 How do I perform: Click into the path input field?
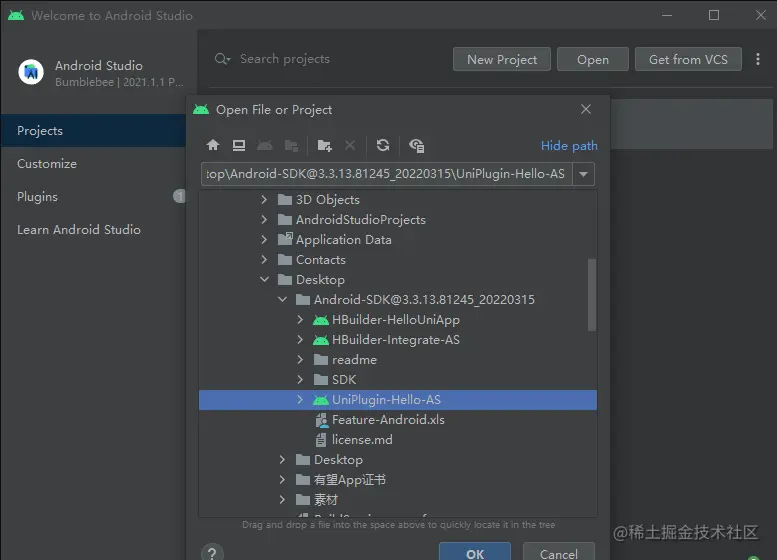(x=387, y=174)
